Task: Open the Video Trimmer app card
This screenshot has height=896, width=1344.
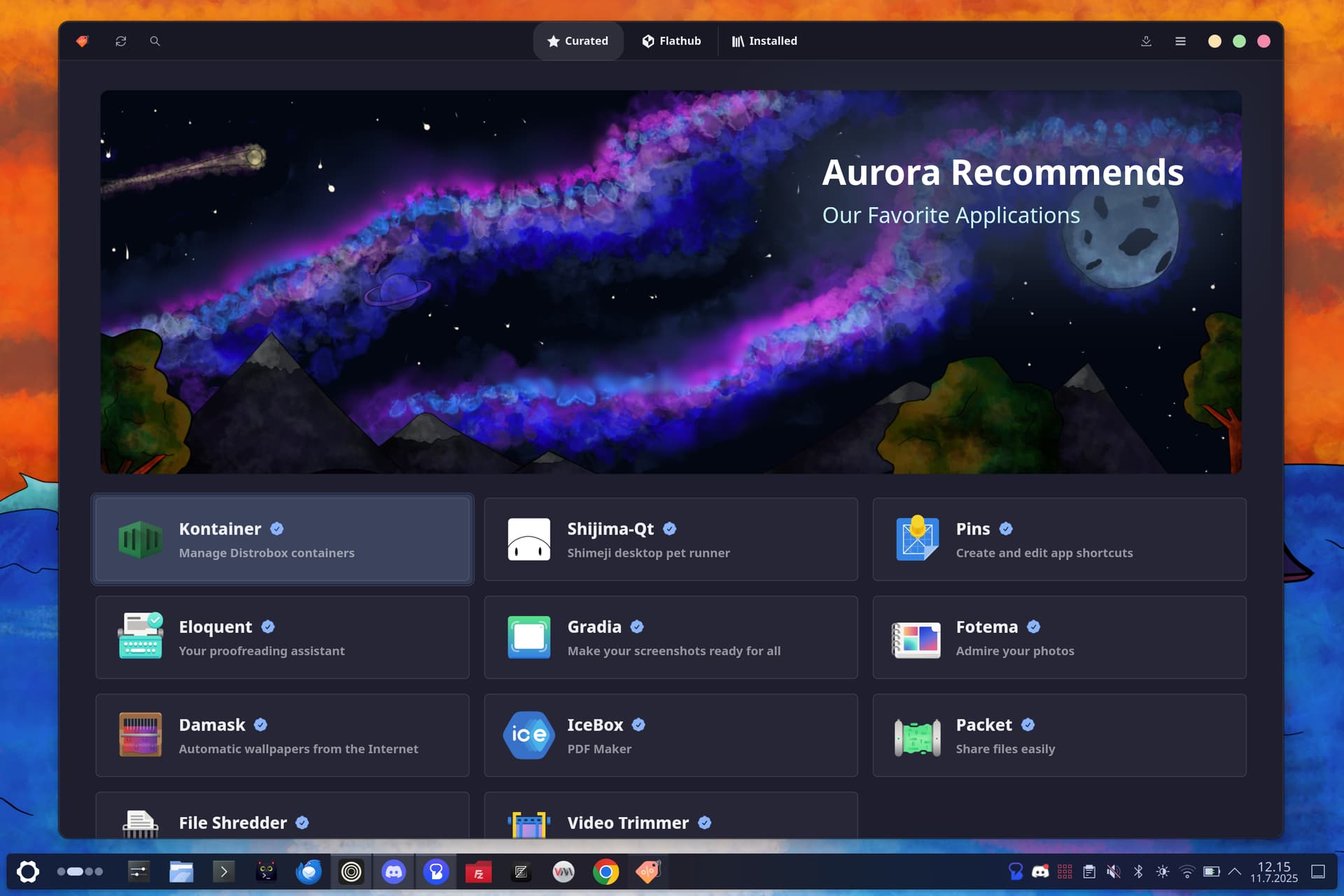Action: 671,815
